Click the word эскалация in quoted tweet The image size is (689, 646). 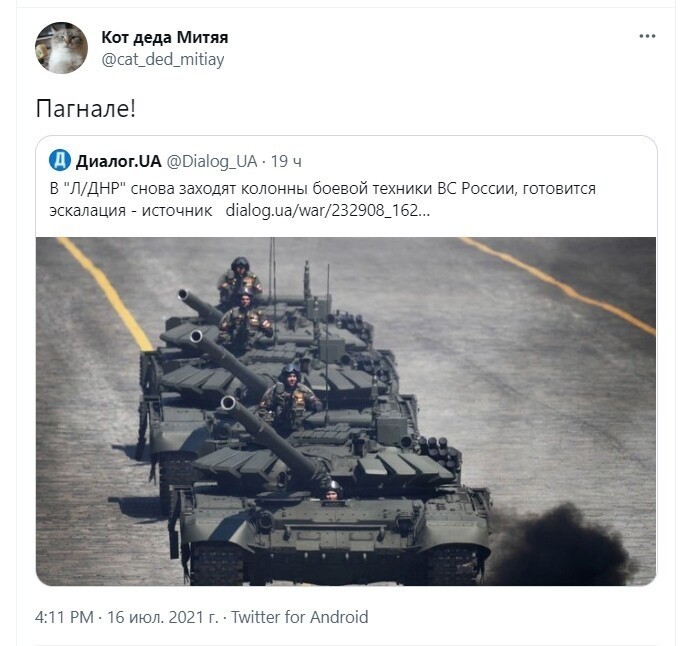[88, 210]
